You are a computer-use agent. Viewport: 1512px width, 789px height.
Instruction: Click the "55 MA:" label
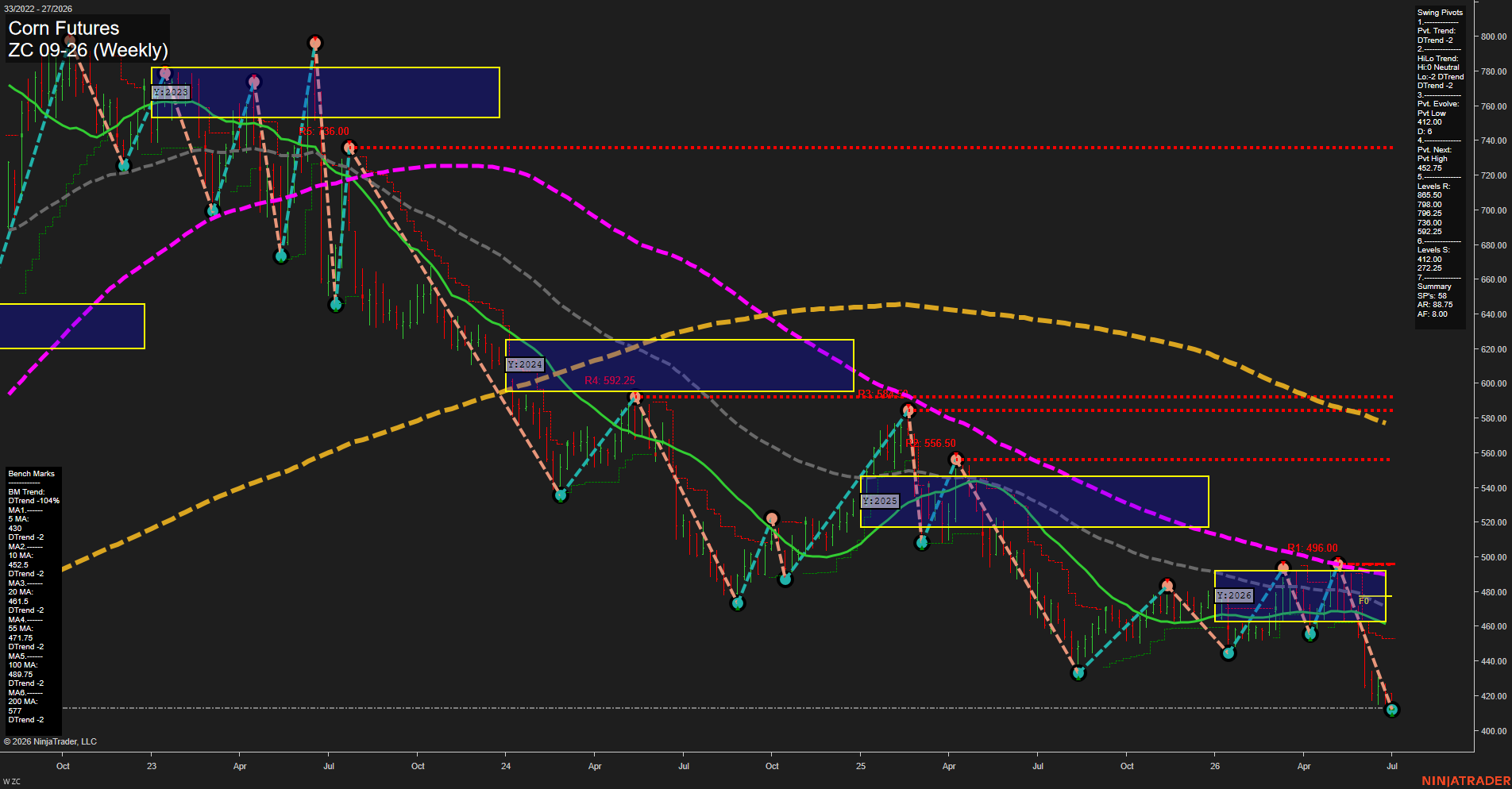pyautogui.click(x=21, y=629)
